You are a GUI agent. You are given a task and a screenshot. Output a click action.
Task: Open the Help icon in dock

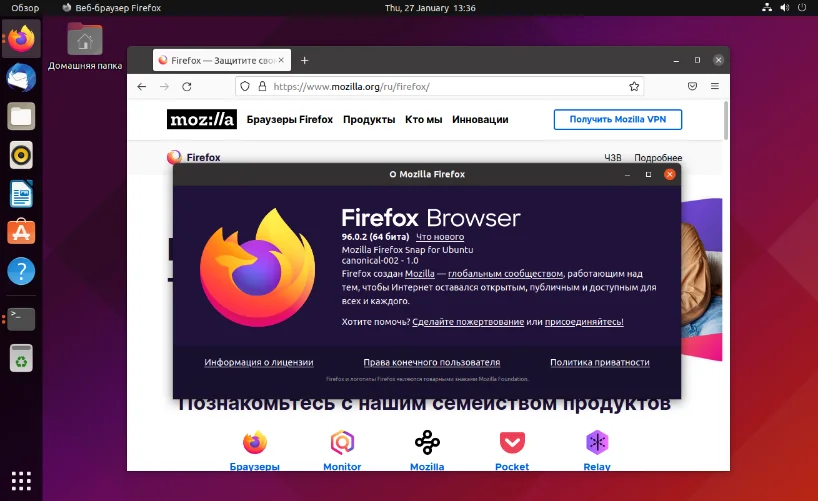(x=21, y=271)
